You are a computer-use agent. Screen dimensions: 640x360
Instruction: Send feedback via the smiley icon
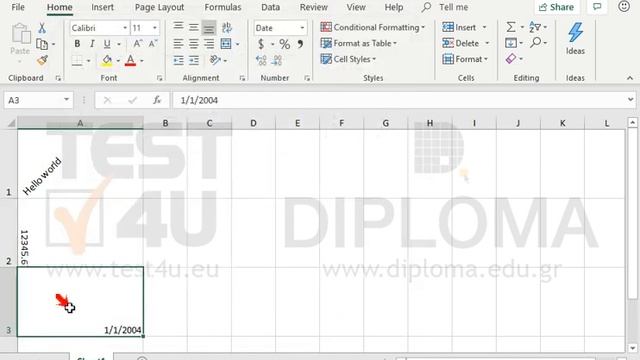[624, 7]
